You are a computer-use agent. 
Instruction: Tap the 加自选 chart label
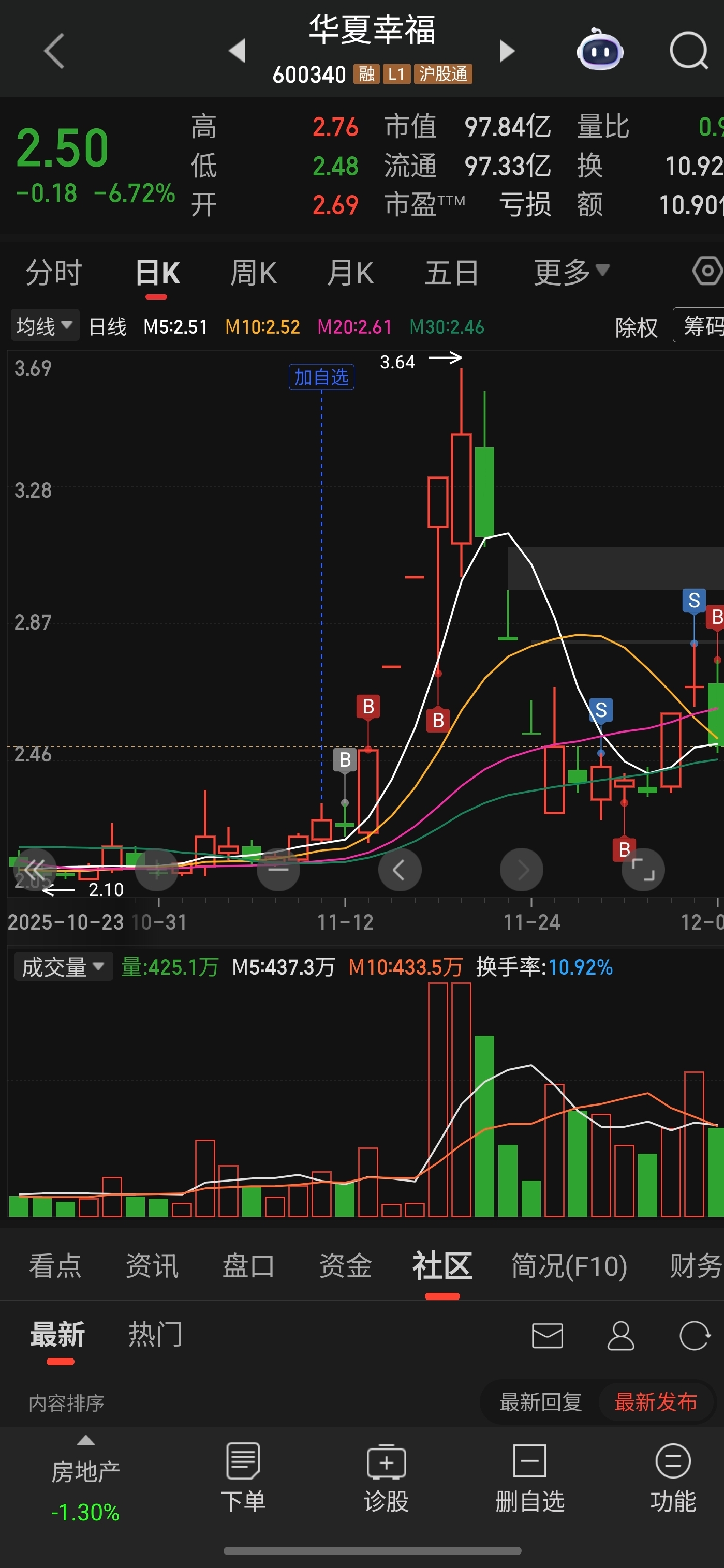[321, 377]
